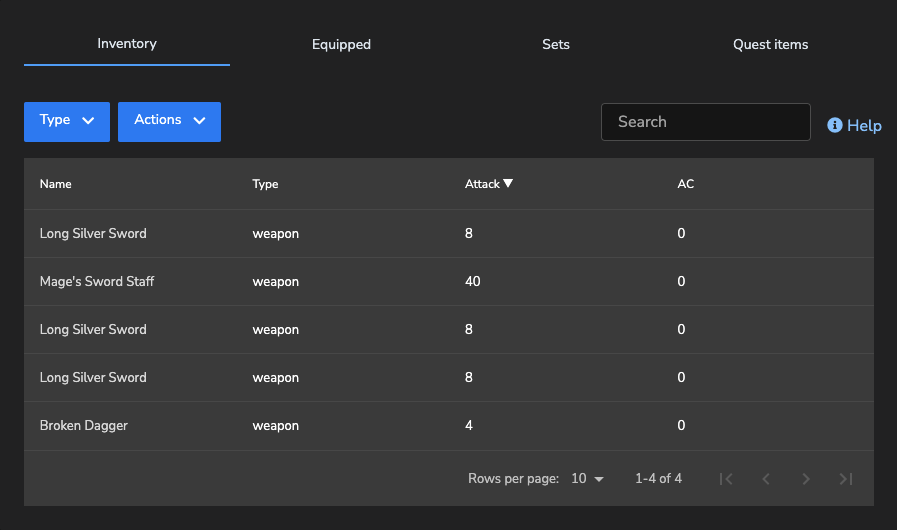Go to the first page icon
The image size is (897, 530).
click(726, 478)
